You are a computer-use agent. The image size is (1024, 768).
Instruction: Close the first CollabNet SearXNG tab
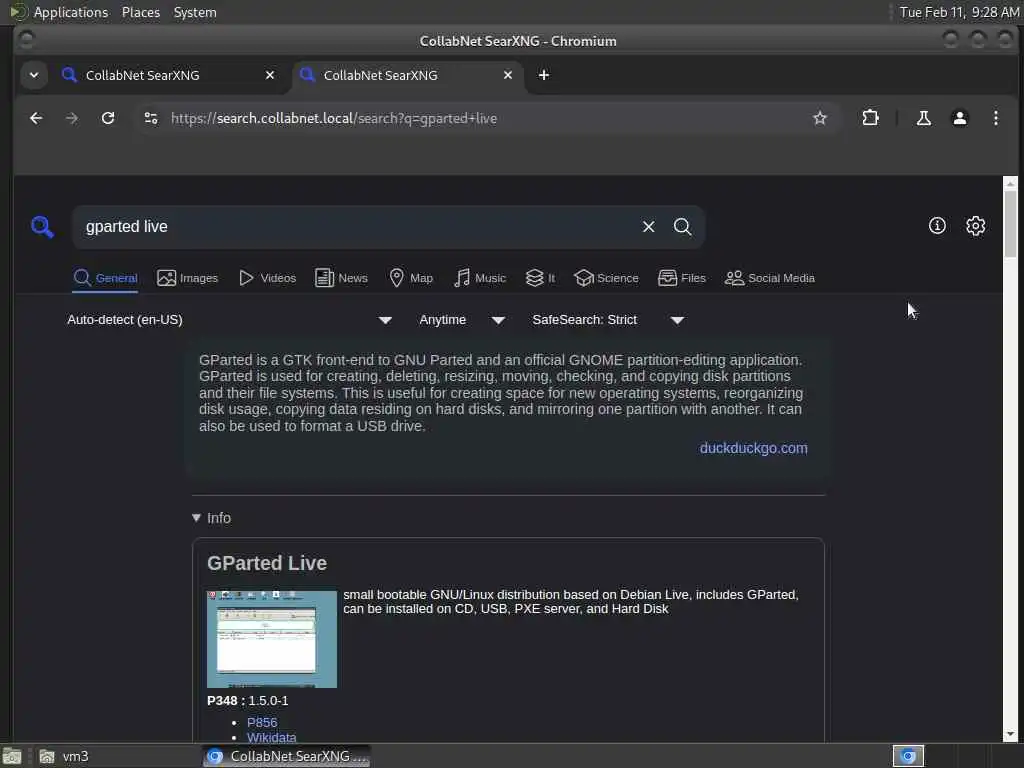tap(270, 75)
